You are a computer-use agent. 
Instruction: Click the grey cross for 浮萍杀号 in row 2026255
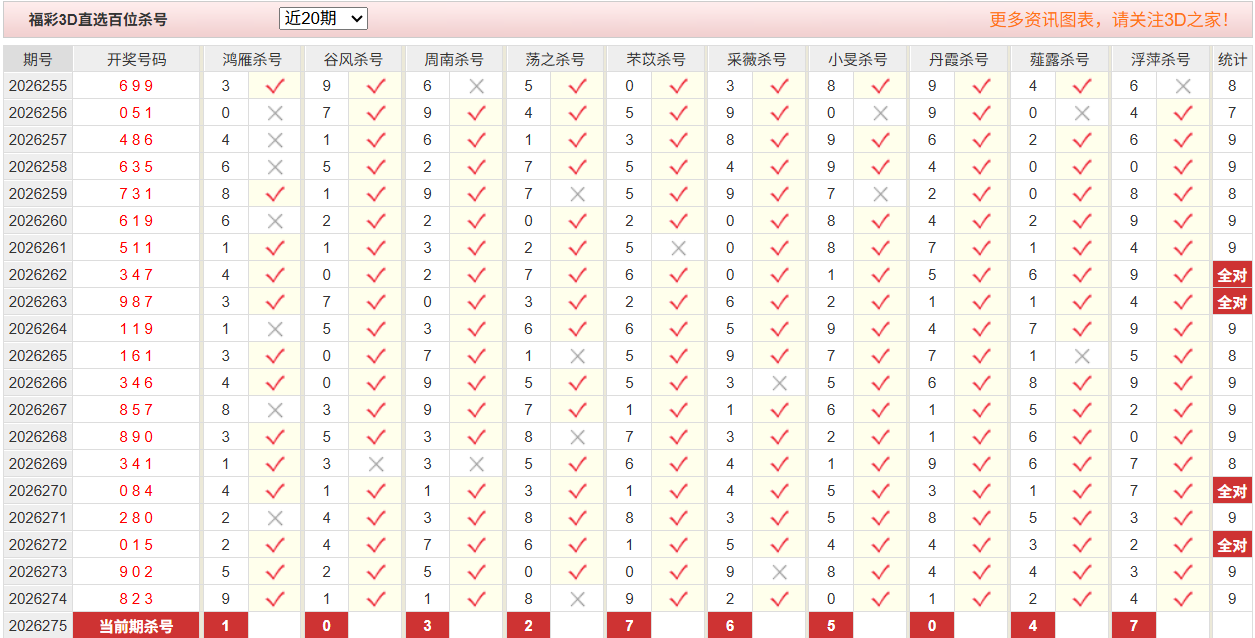1183,86
